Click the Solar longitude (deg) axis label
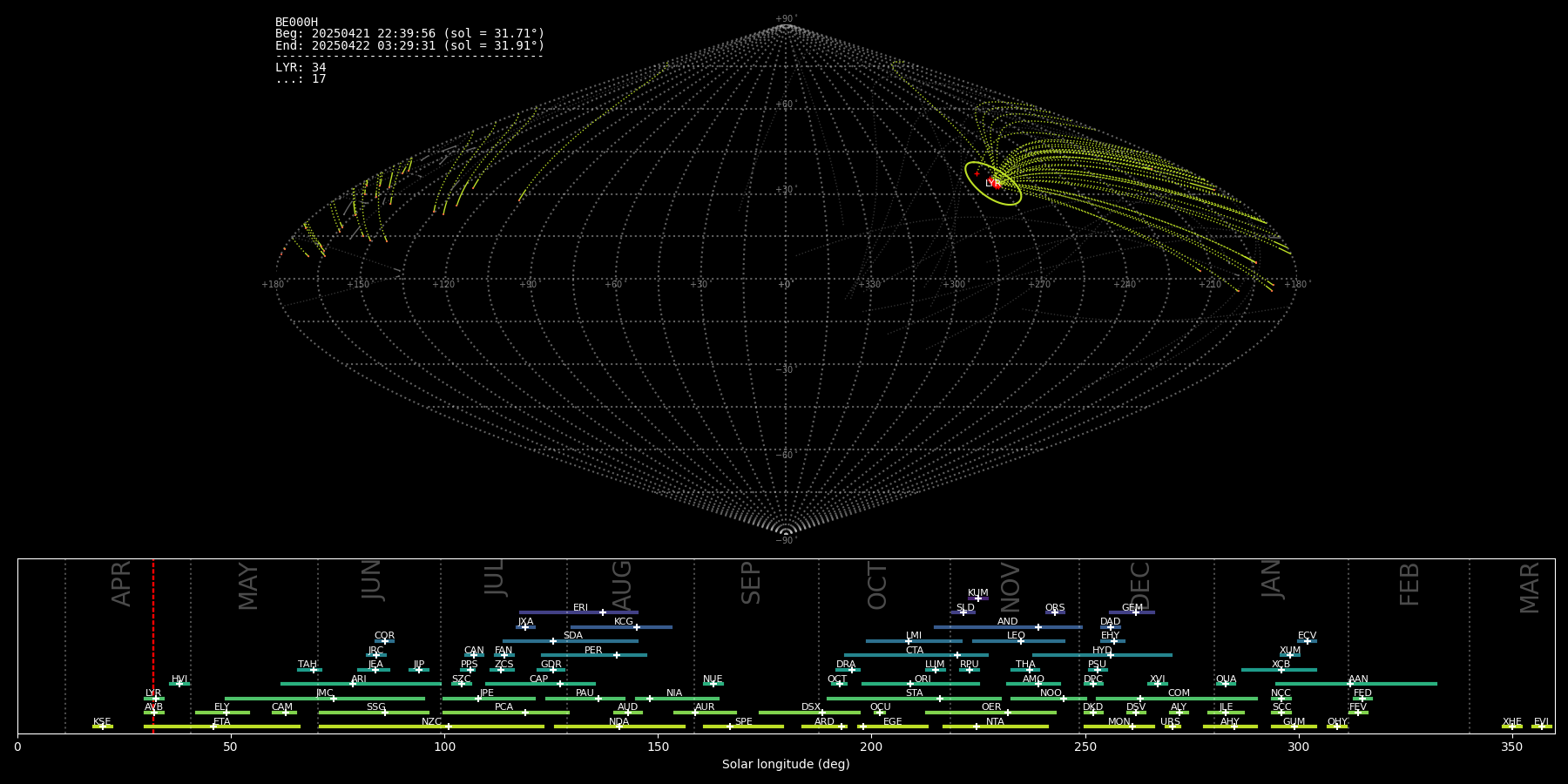1568x784 pixels. [x=786, y=764]
